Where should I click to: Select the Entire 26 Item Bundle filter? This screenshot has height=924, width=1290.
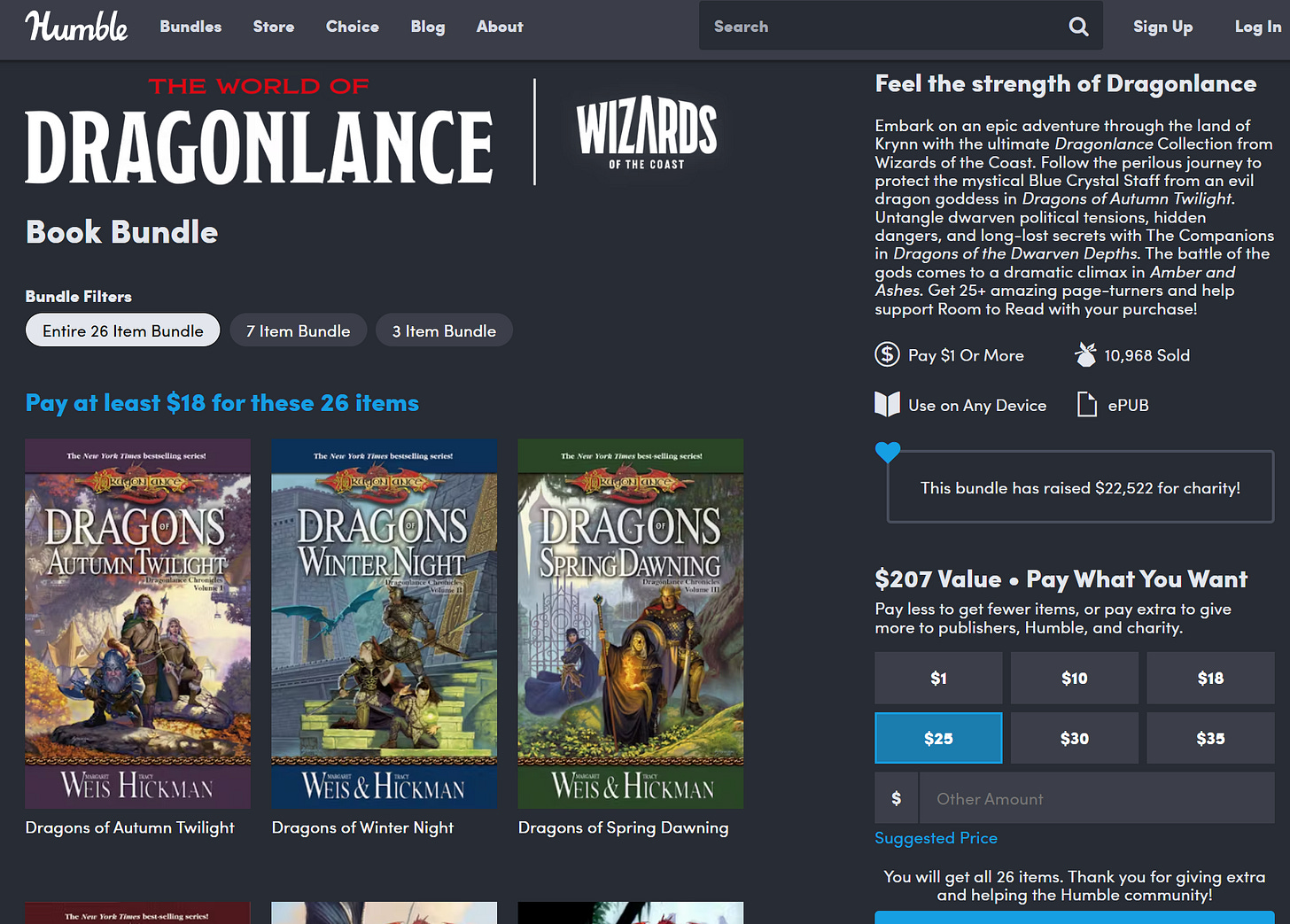pyautogui.click(x=123, y=330)
